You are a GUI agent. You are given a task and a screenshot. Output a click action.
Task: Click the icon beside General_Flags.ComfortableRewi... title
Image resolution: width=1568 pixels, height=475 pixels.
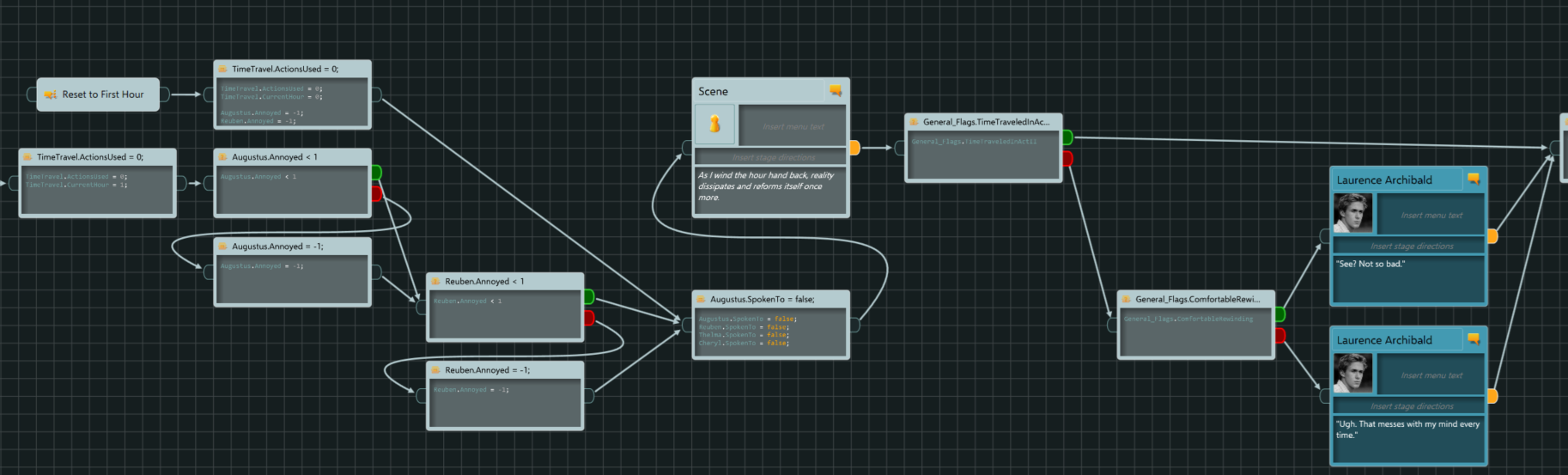tap(1126, 300)
